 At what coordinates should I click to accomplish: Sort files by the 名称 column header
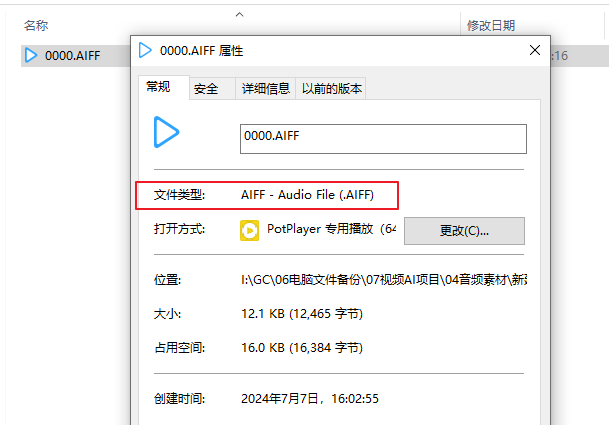click(x=36, y=25)
